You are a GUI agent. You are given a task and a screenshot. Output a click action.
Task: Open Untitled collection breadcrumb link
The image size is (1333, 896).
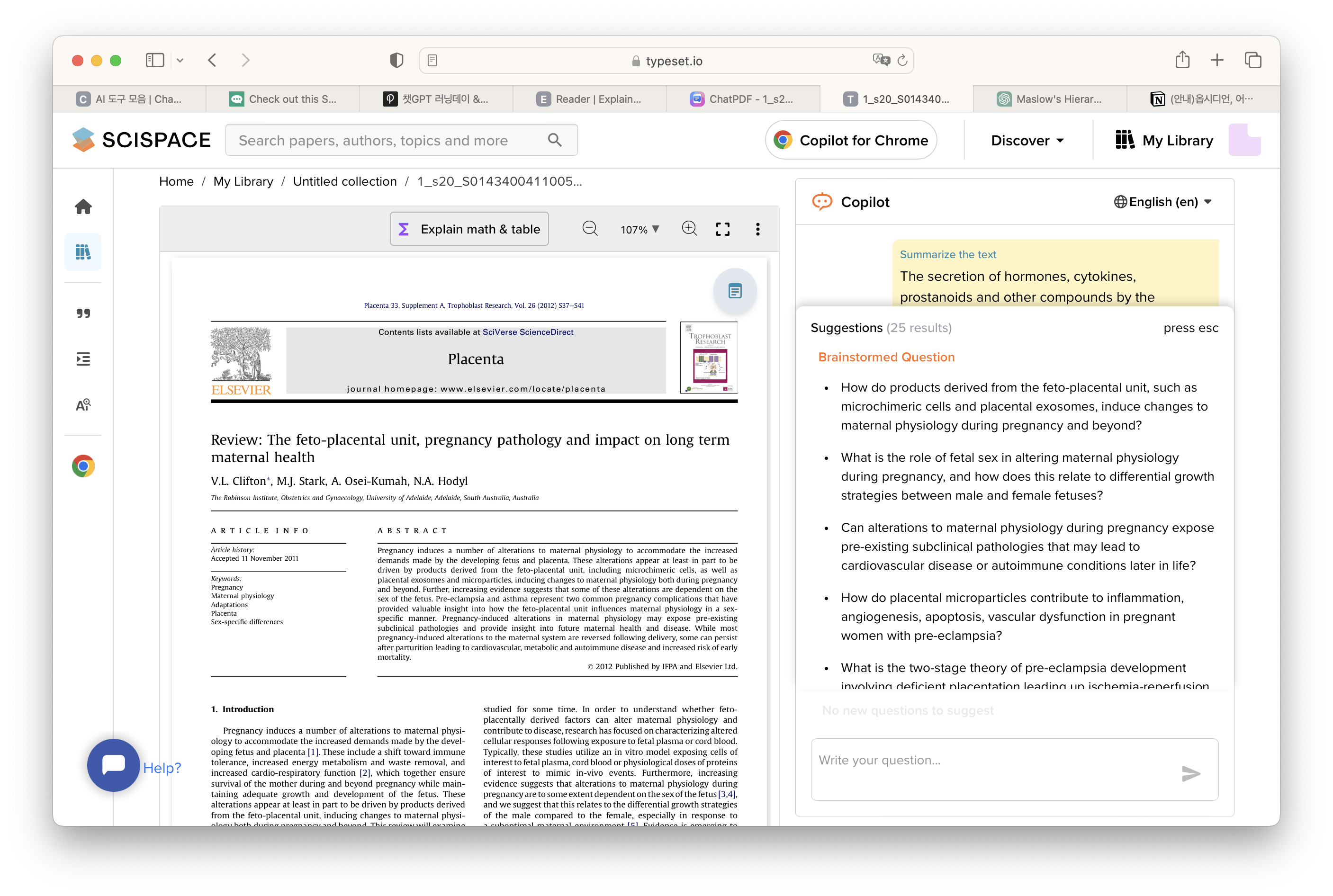[x=345, y=181]
